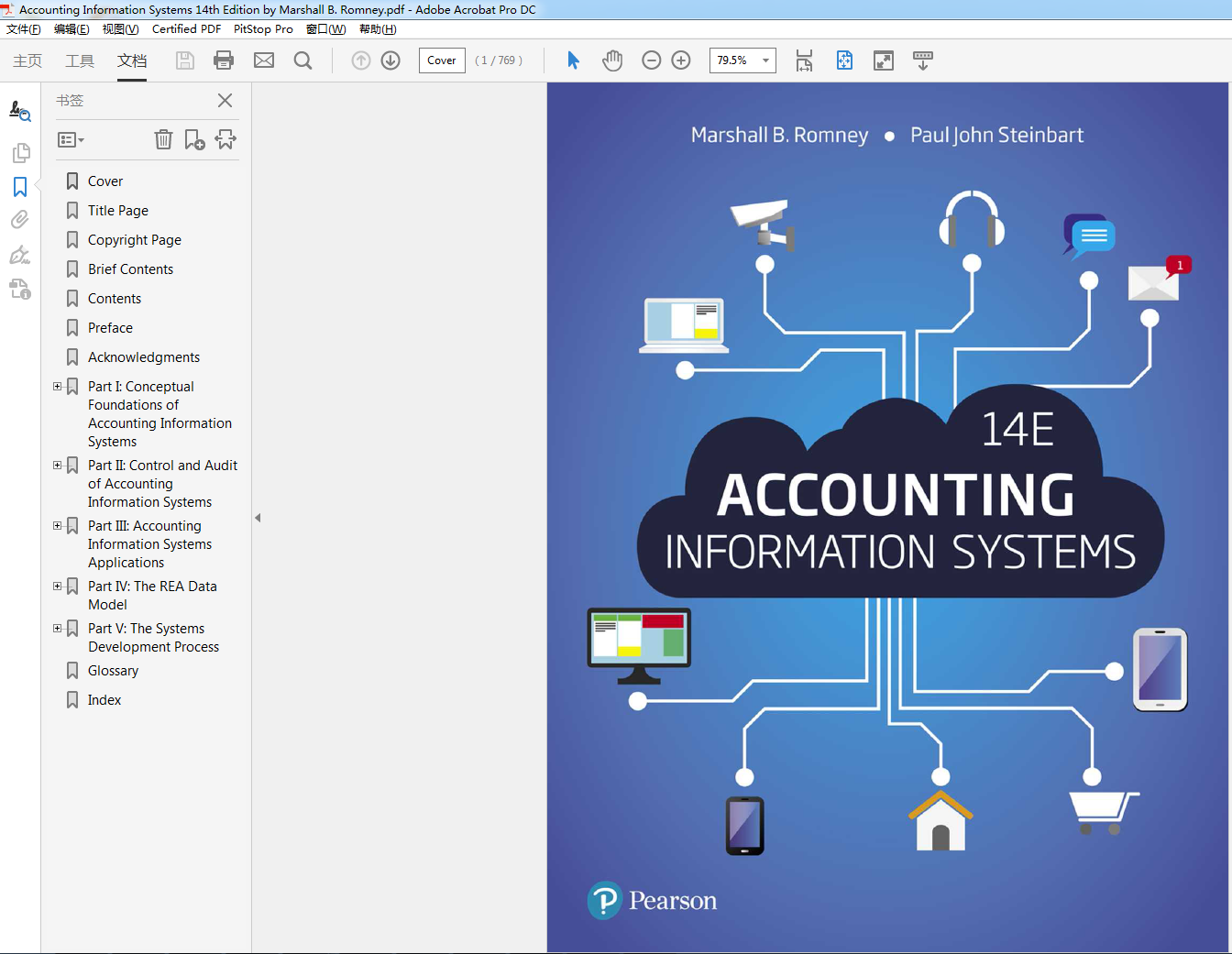The width and height of the screenshot is (1232, 954).
Task: Delete selected bookmark trash icon
Action: point(163,139)
